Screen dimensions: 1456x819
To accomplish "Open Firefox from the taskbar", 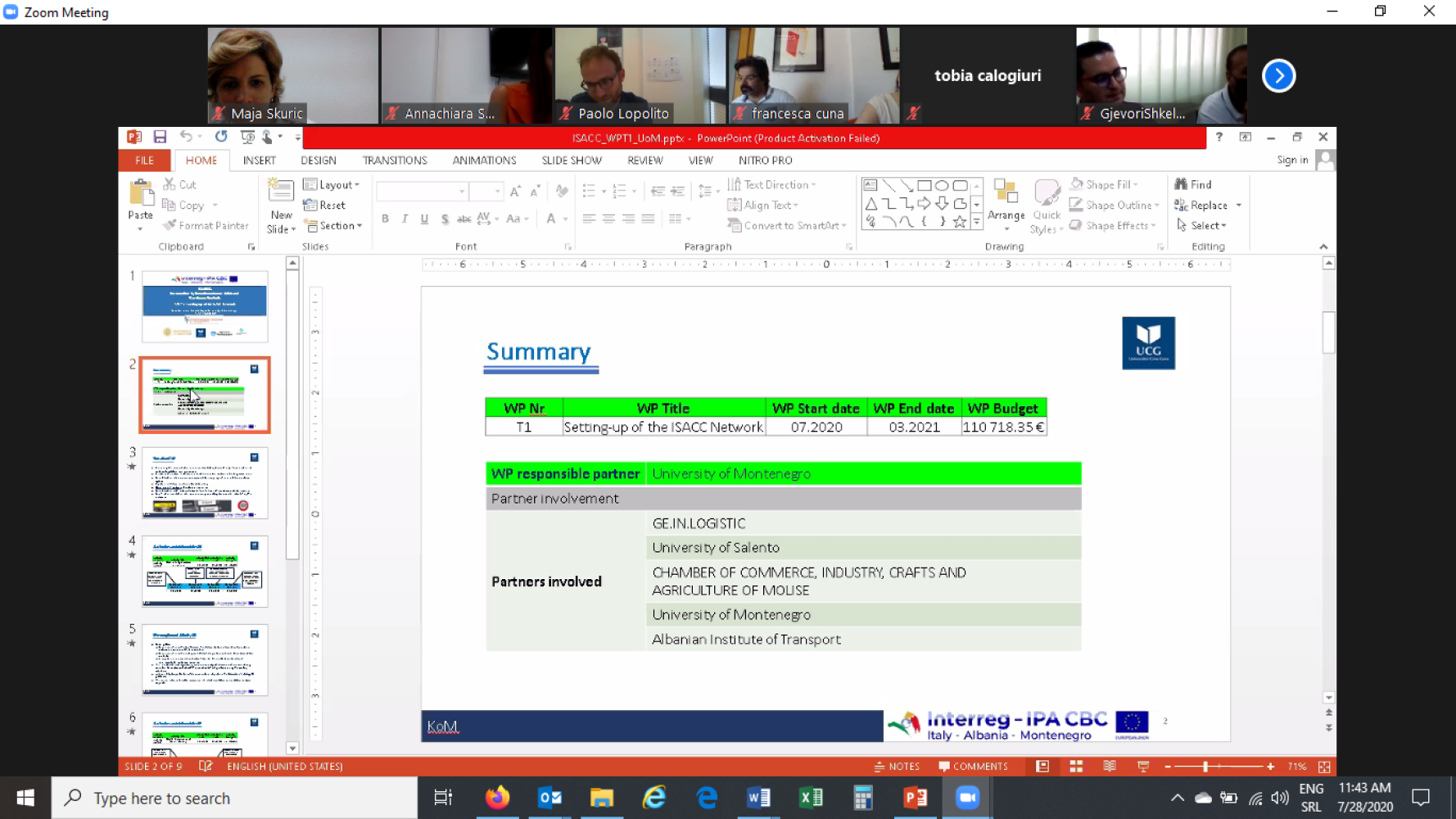I will coord(497,798).
